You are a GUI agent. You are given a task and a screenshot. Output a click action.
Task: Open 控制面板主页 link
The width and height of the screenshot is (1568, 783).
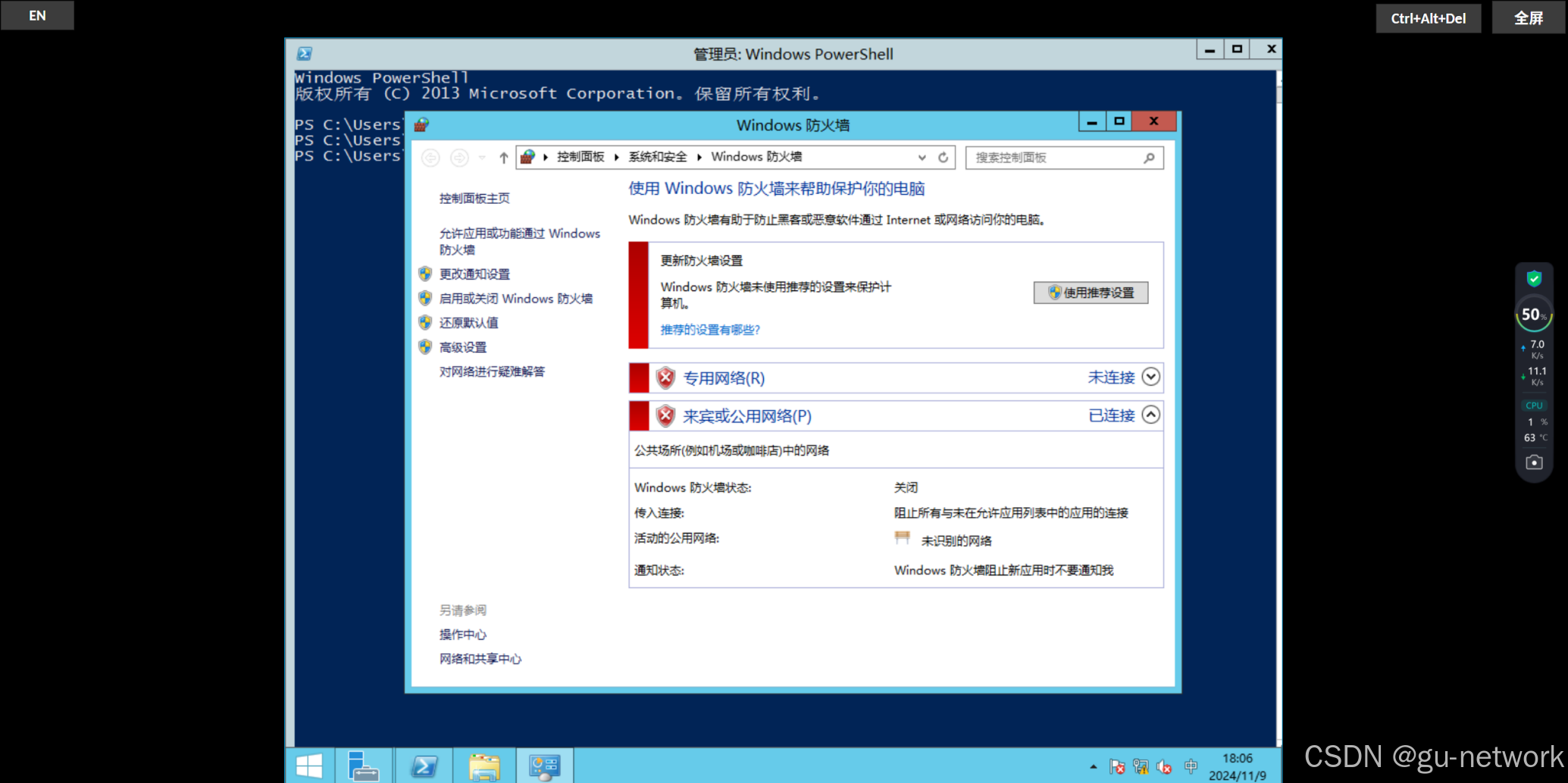[474, 199]
